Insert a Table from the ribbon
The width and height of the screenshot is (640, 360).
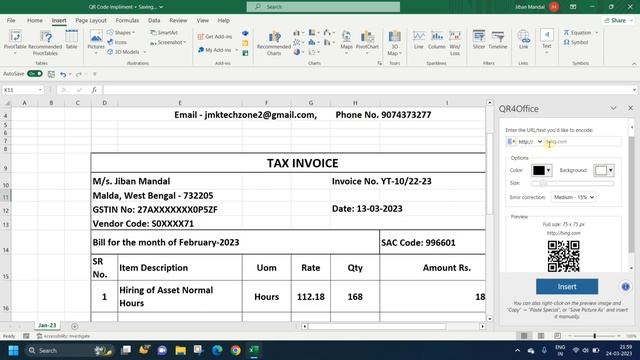pos(71,40)
